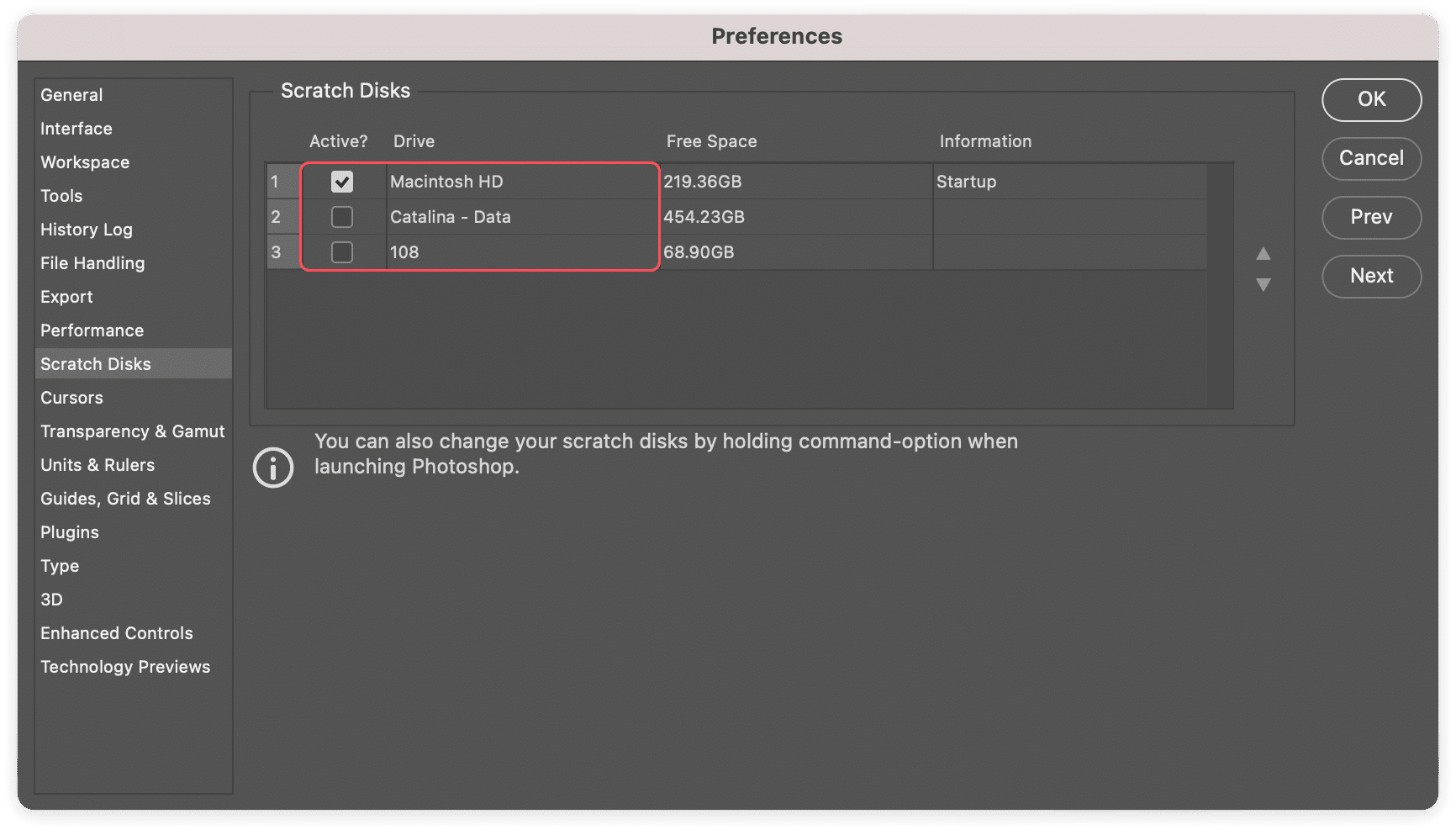Confirm changes with the OK button

coord(1371,99)
